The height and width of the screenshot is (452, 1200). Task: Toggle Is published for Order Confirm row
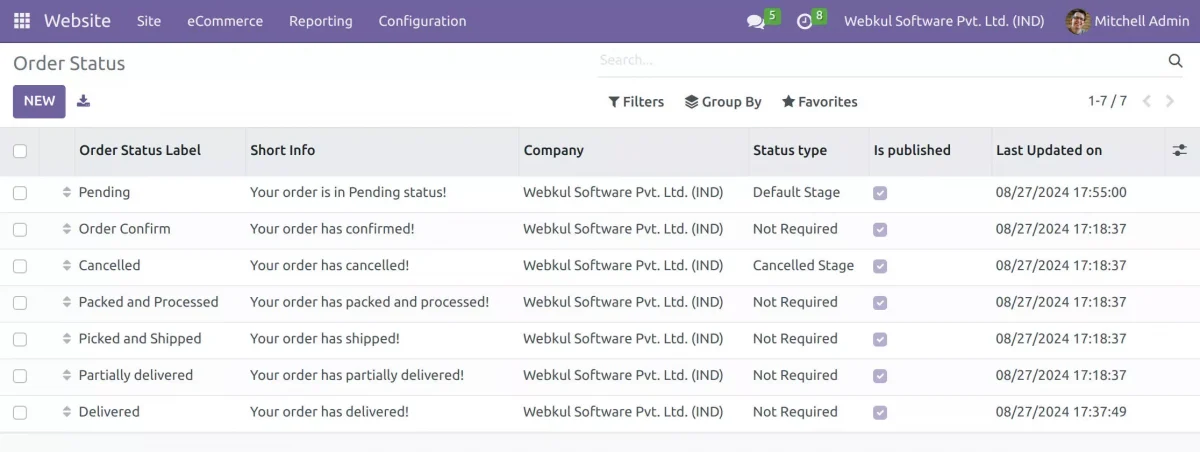[880, 229]
